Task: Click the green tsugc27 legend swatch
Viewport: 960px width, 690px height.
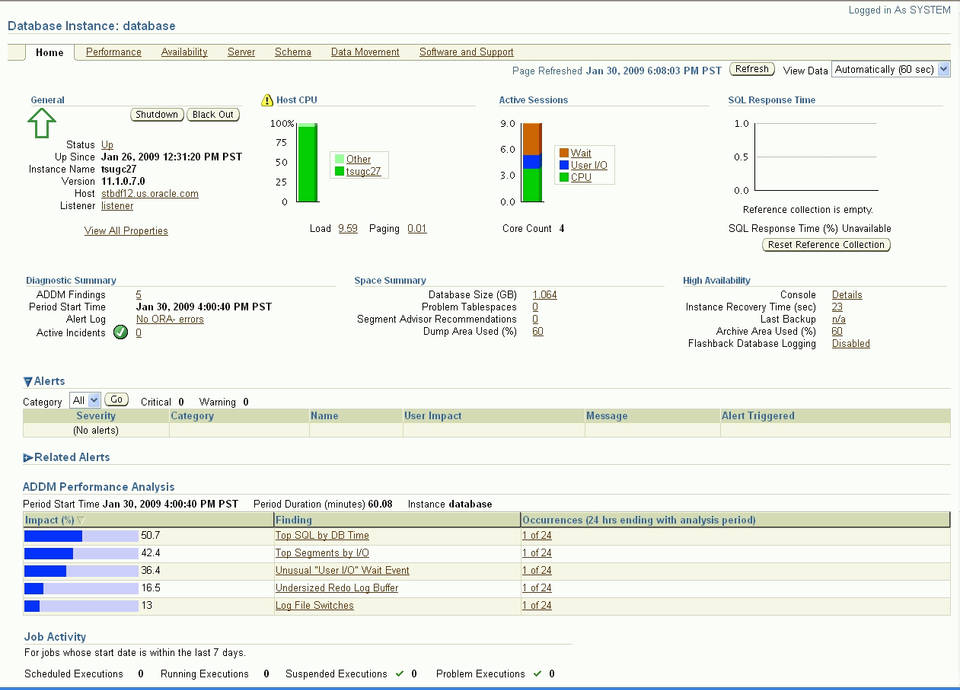Action: tap(340, 170)
